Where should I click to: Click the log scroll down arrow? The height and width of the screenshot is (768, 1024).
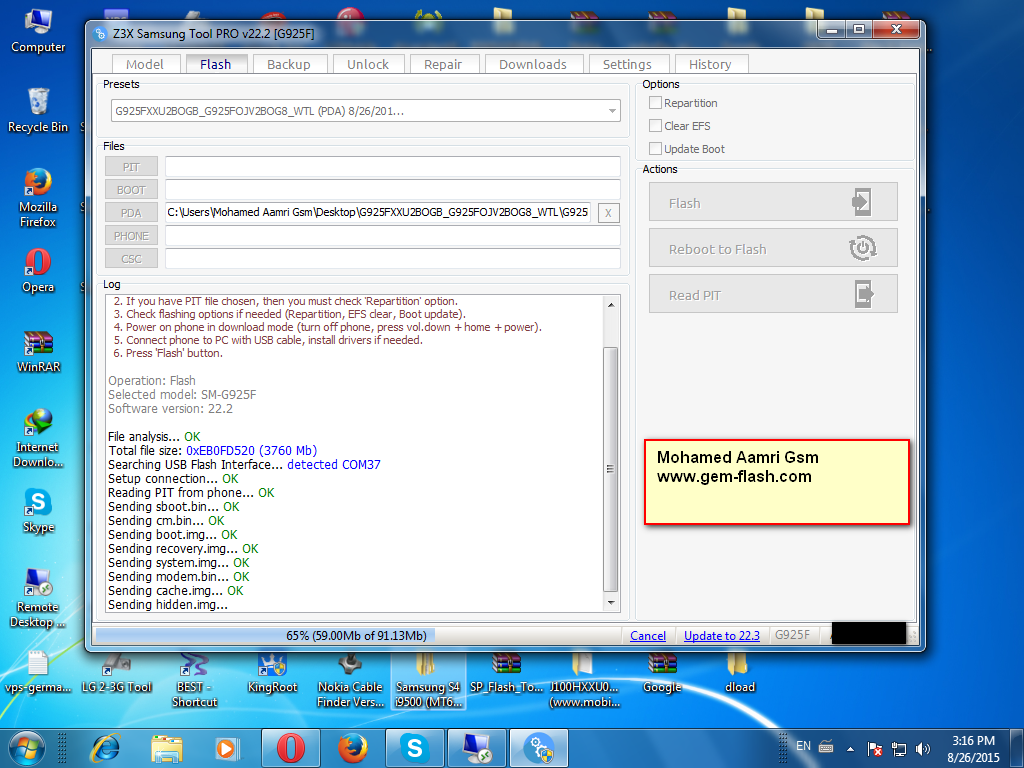click(611, 603)
